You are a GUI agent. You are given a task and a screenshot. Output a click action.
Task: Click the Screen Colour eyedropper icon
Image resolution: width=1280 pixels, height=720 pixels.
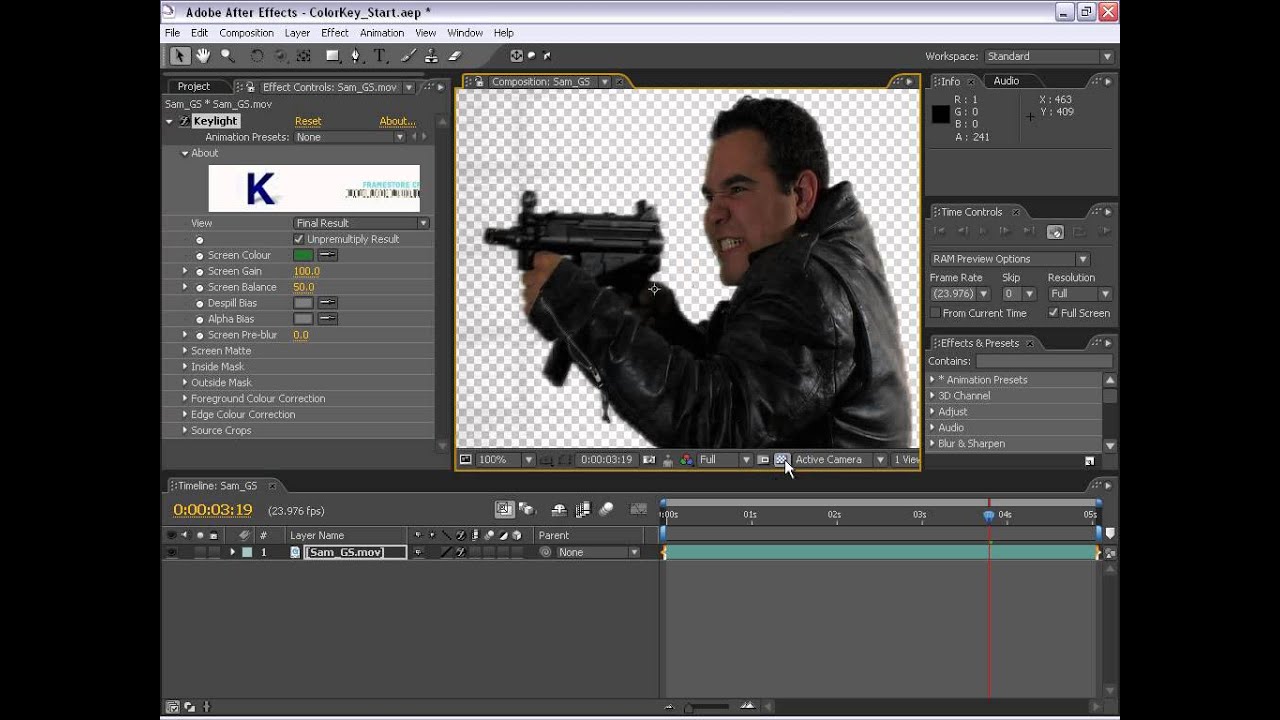tap(327, 255)
